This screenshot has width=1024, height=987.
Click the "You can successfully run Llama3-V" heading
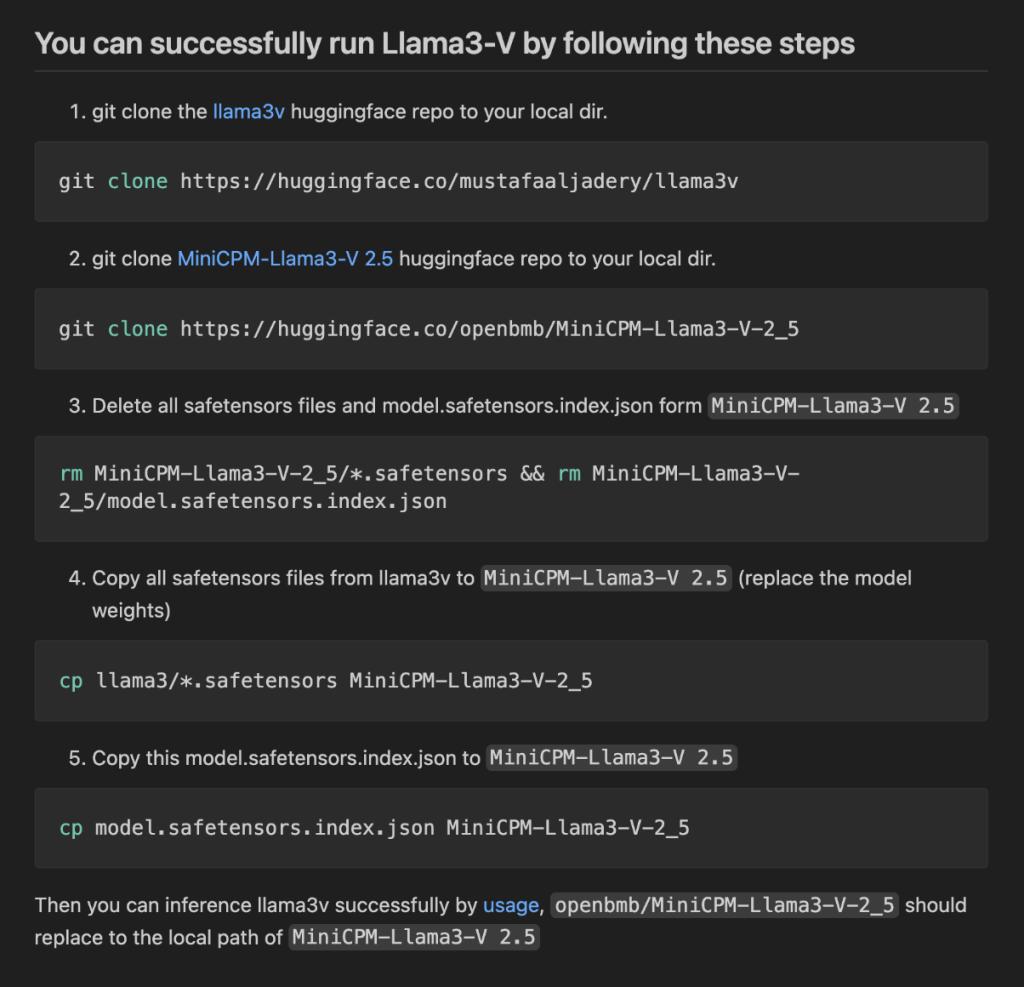(x=444, y=43)
